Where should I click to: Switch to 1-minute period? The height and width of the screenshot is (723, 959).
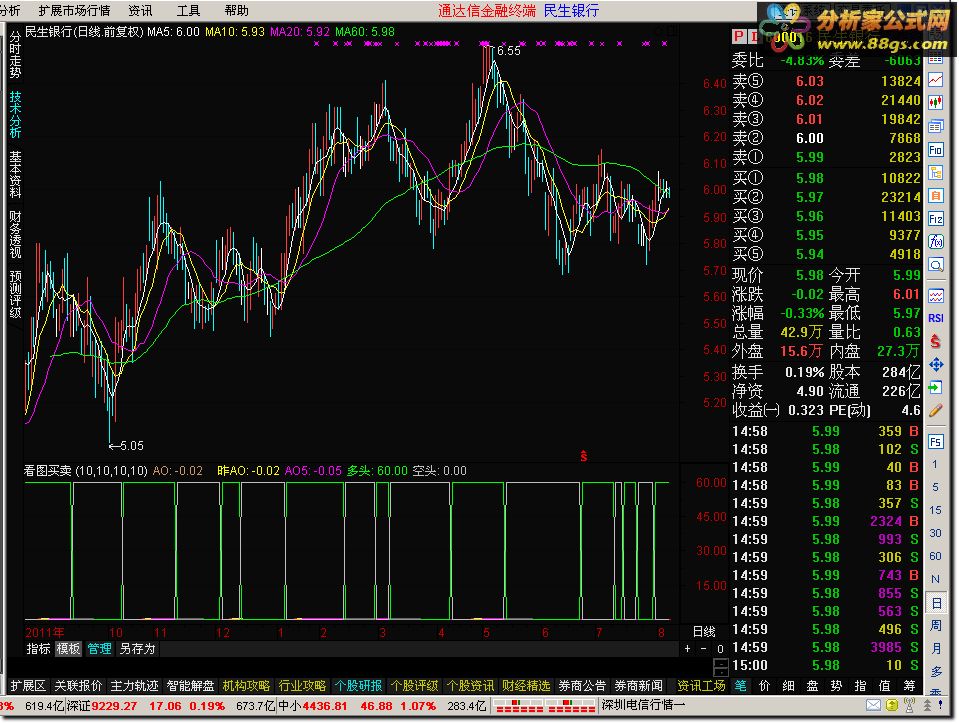[935, 464]
